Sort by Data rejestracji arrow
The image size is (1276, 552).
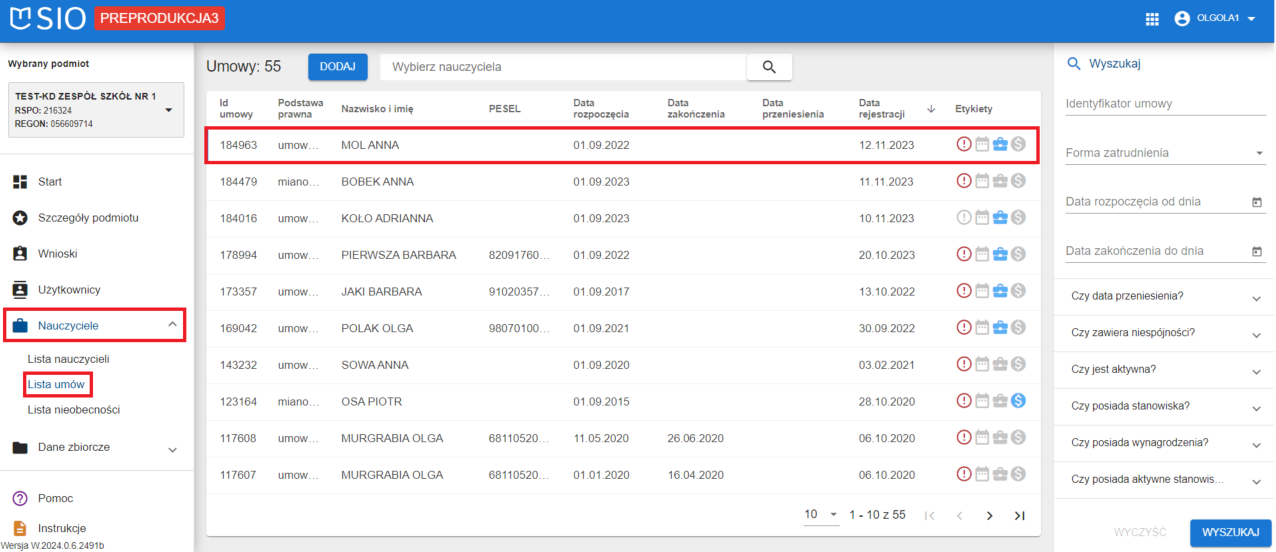932,109
